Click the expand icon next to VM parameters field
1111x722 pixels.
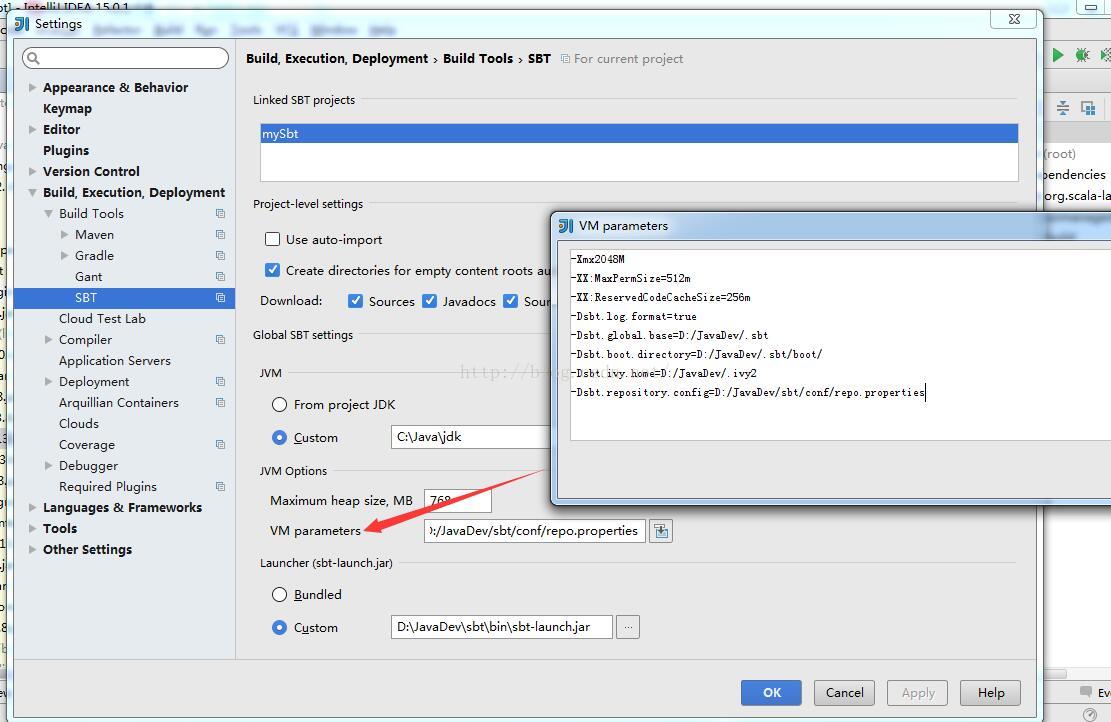(x=661, y=531)
